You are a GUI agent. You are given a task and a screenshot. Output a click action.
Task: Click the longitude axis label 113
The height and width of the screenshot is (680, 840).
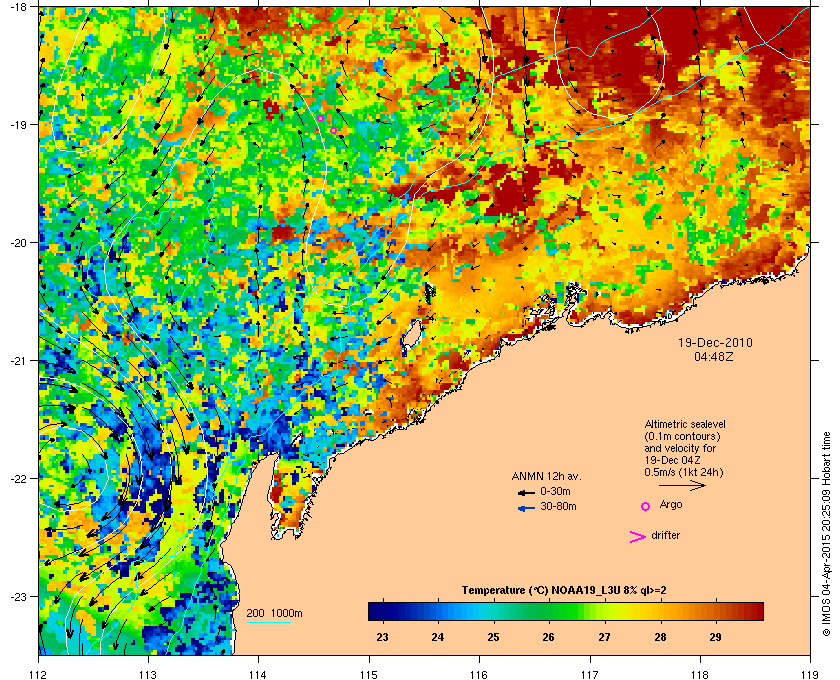pos(148,674)
